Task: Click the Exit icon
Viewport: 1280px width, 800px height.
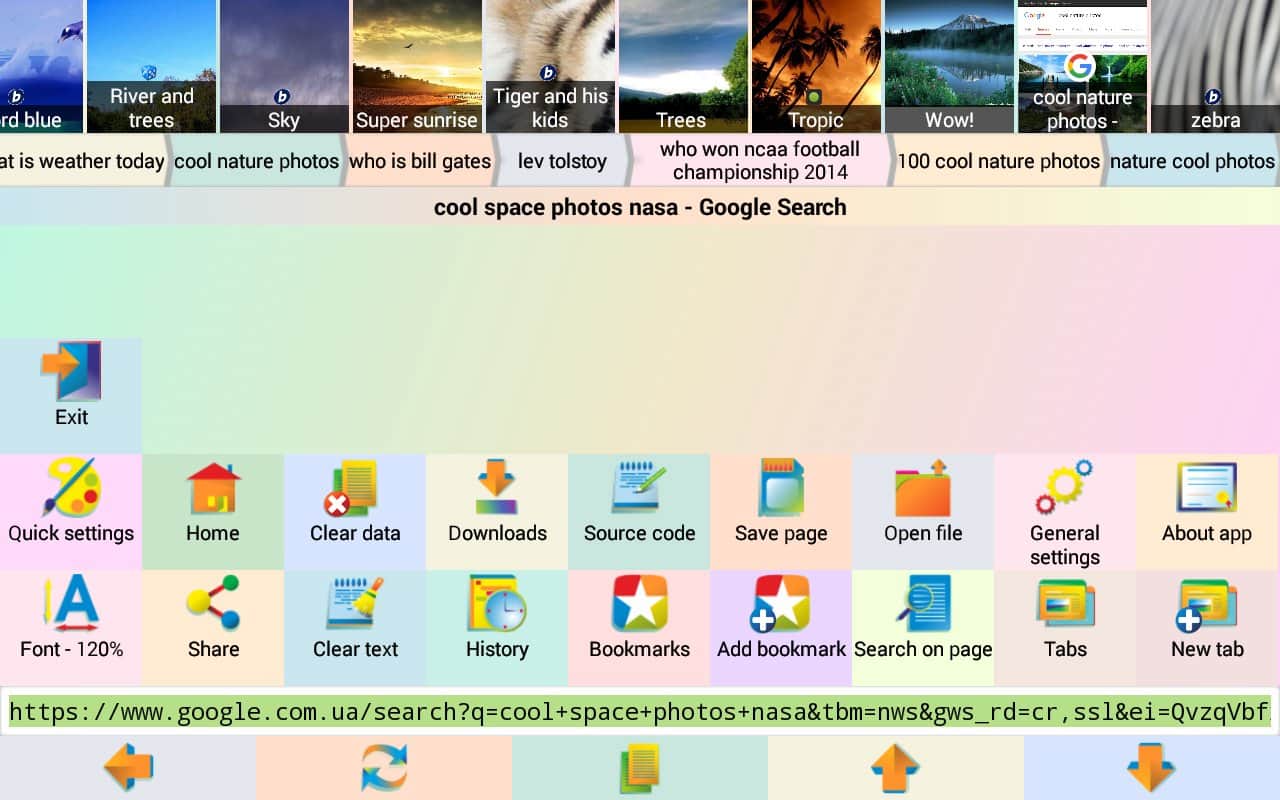Action: (x=71, y=373)
